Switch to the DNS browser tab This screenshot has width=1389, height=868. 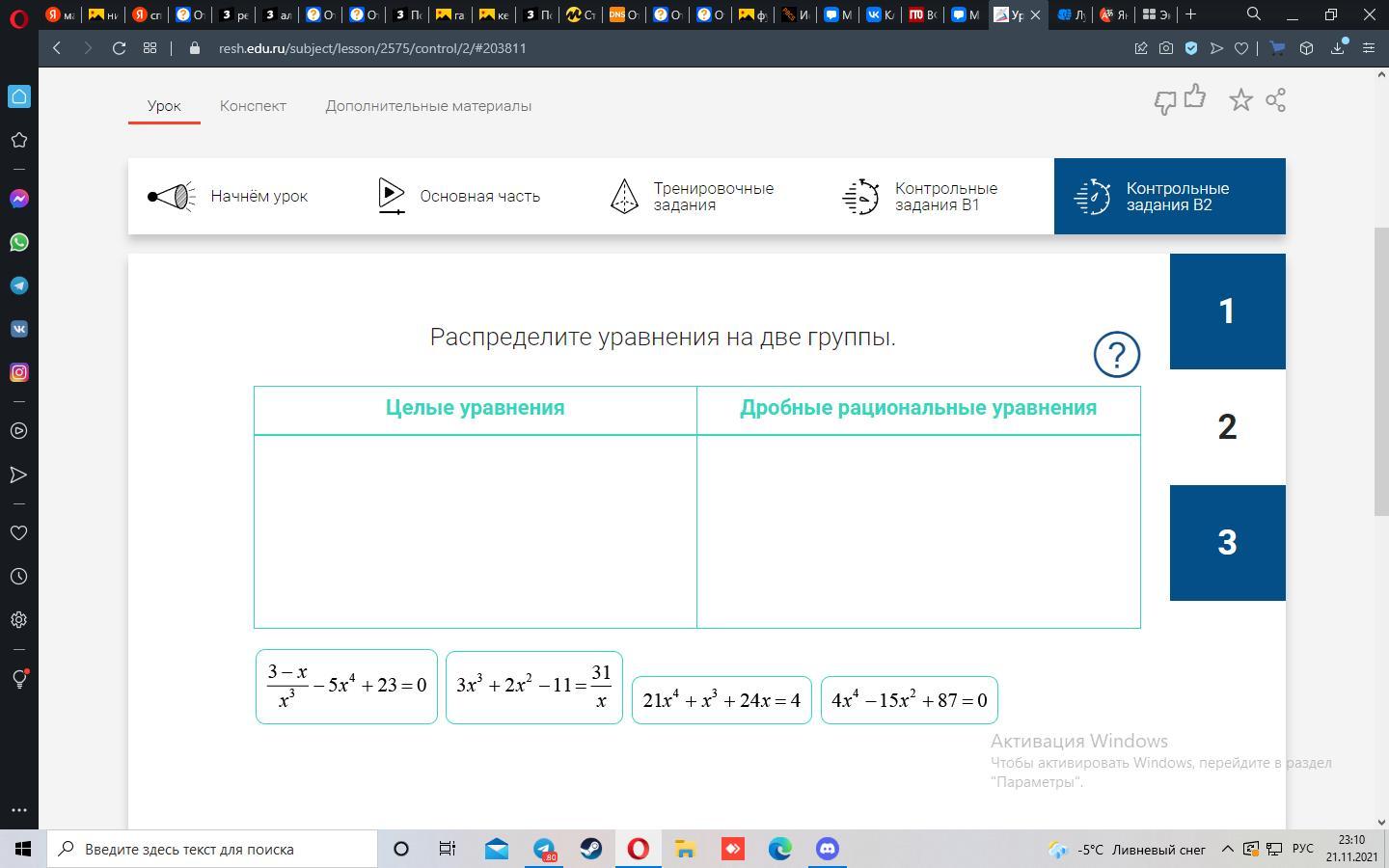tap(624, 14)
